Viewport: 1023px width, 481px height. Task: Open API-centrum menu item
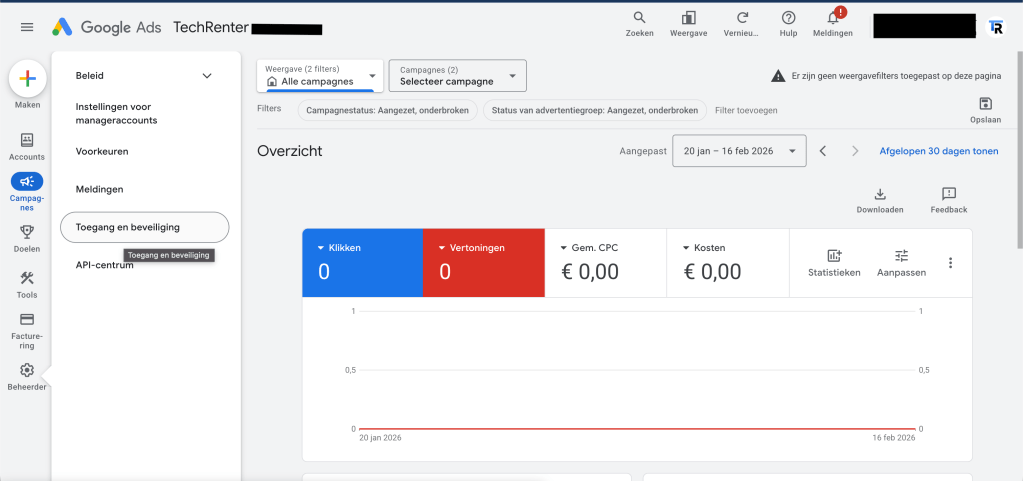[105, 265]
